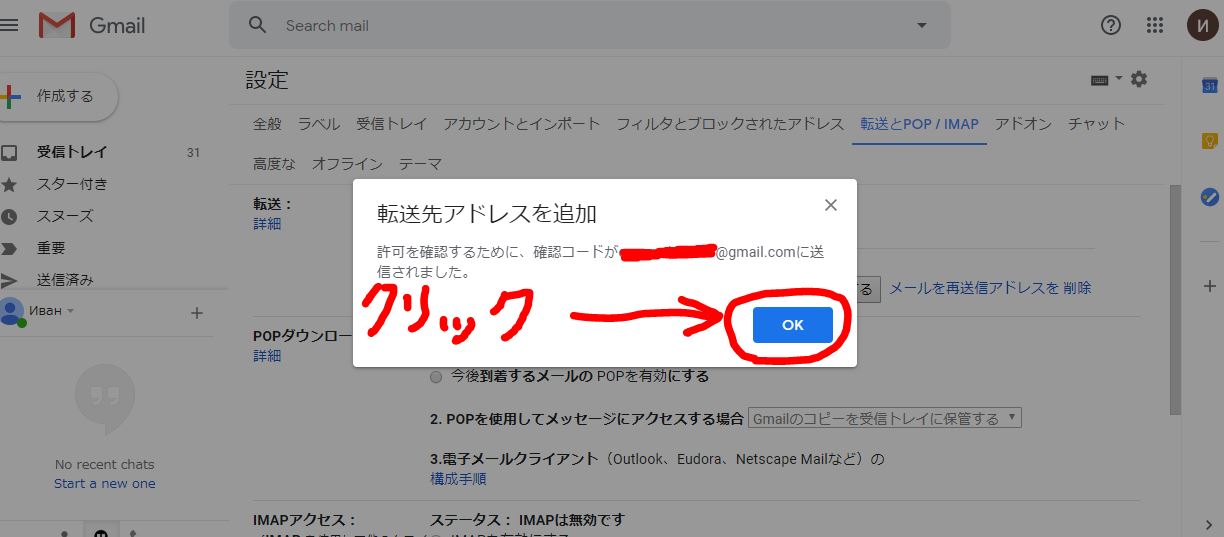Switch to the 全般 tab
This screenshot has width=1224, height=537.
267,124
